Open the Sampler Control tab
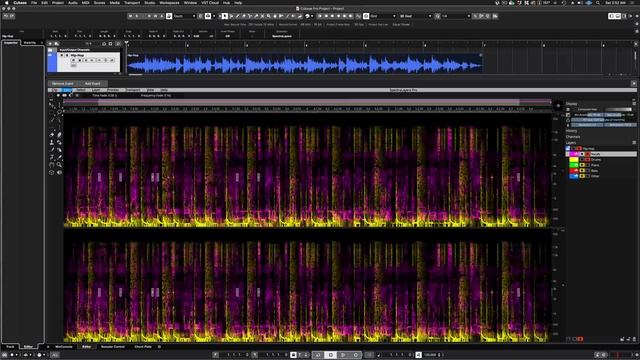640x360 pixels. pyautogui.click(x=113, y=347)
